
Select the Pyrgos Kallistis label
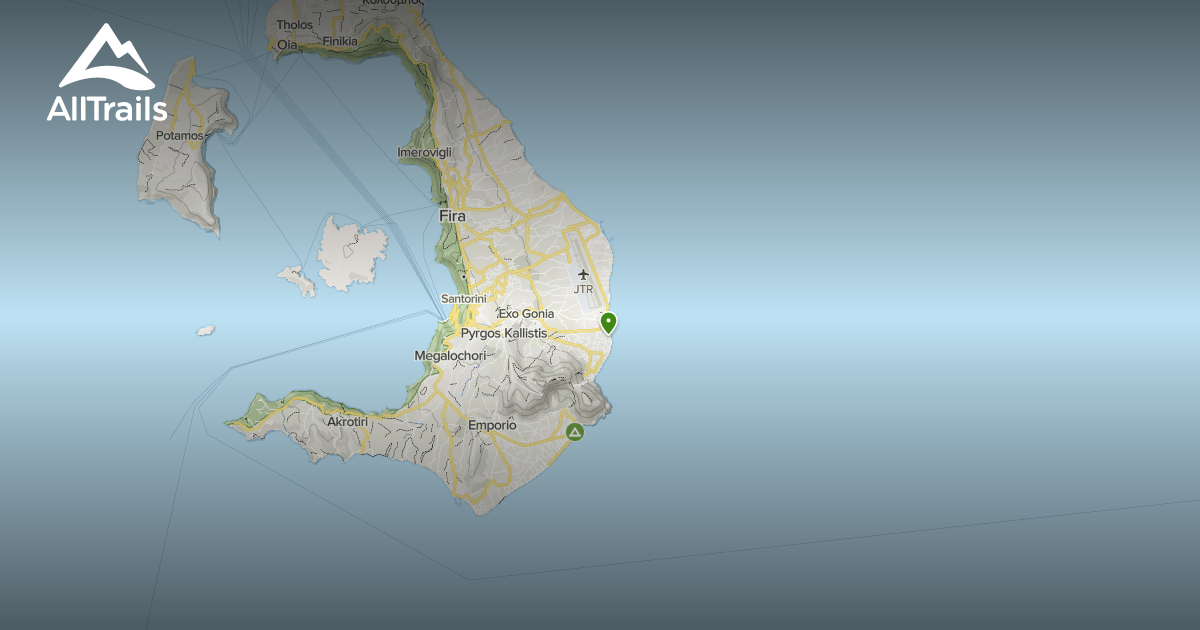click(x=504, y=331)
